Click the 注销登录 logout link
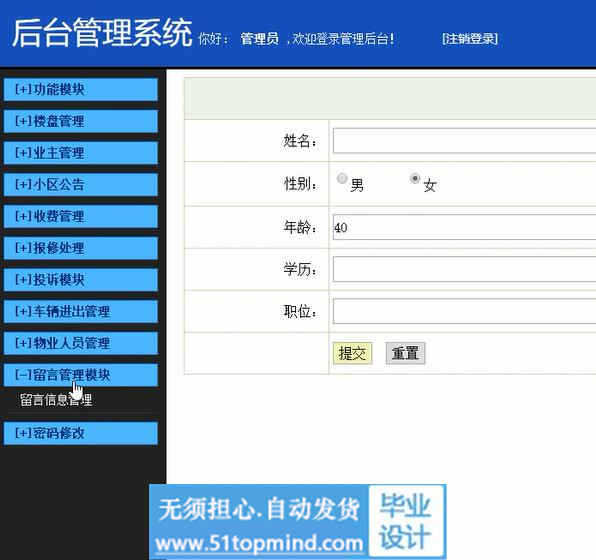 (470, 39)
